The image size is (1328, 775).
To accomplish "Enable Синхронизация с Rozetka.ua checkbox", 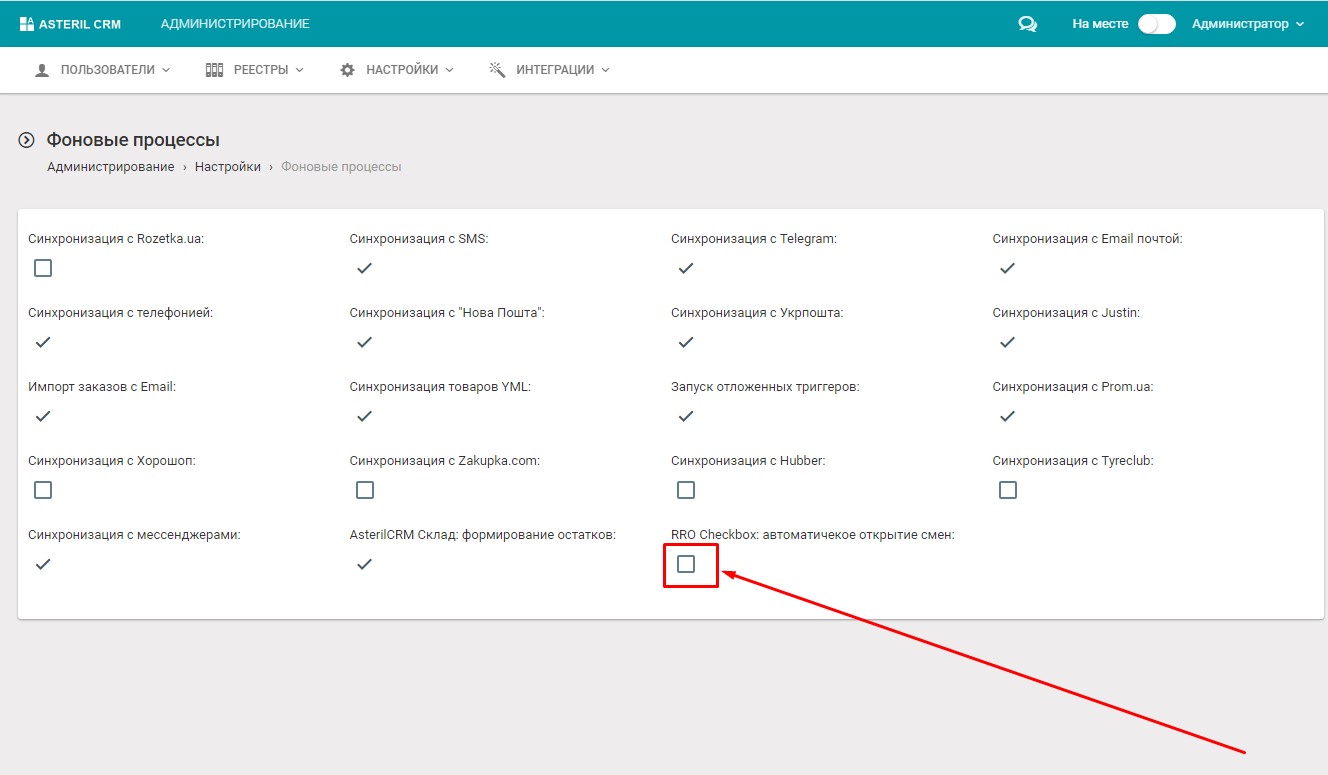I will tap(43, 268).
